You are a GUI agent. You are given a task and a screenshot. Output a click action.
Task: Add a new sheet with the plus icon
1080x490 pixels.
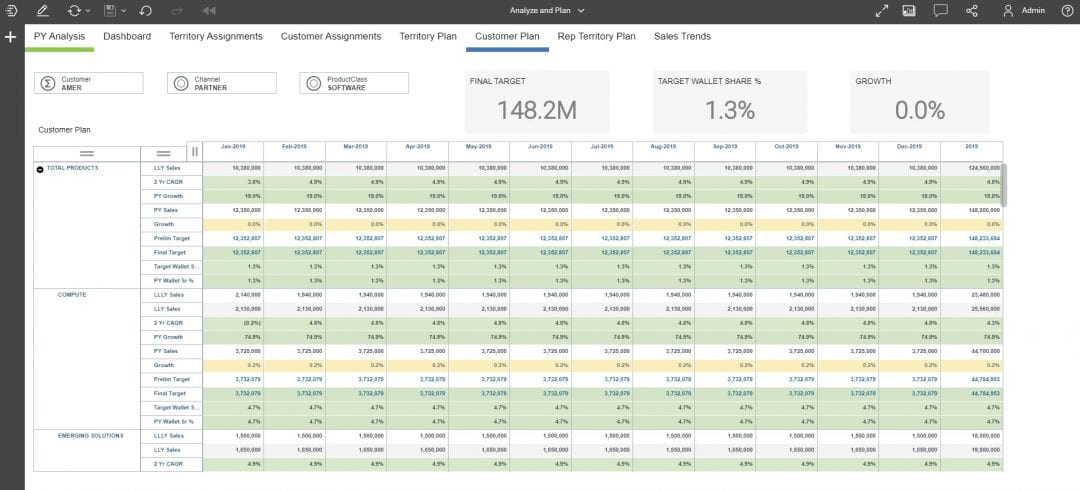point(10,37)
